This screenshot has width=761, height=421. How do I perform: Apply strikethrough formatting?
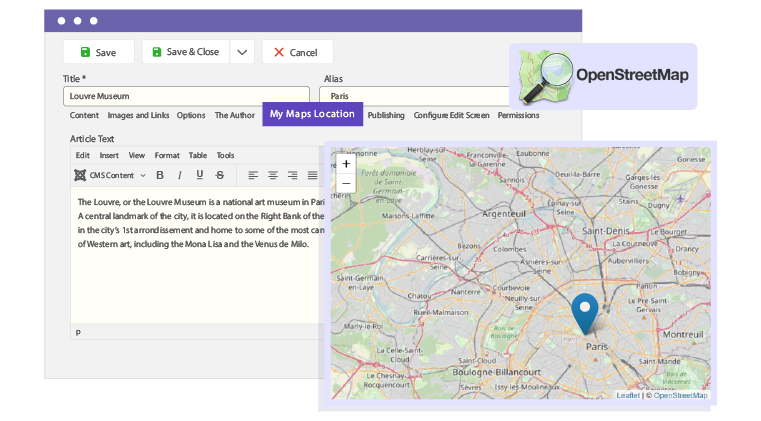pyautogui.click(x=220, y=175)
